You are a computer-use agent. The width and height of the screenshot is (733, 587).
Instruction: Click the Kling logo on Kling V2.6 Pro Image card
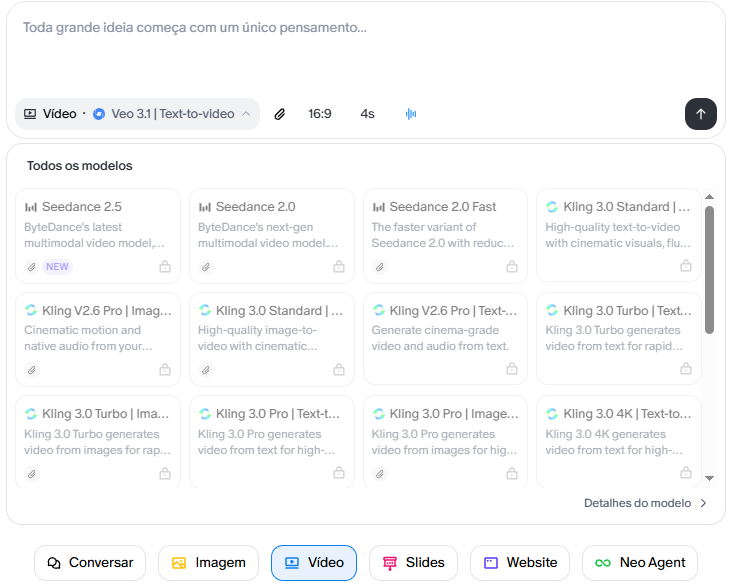click(31, 310)
